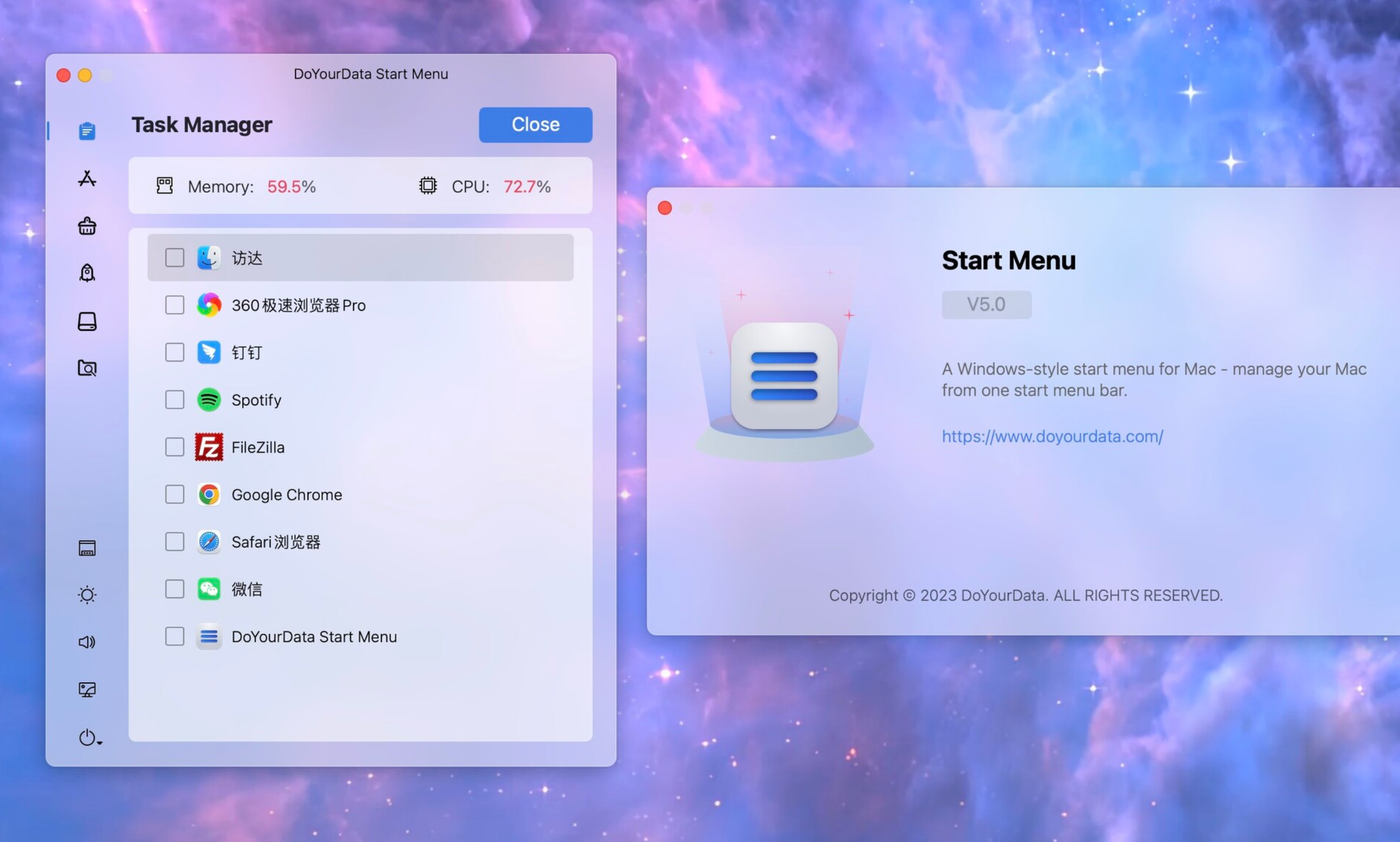
Task: Check the 微信 checkbox
Action: click(x=175, y=589)
